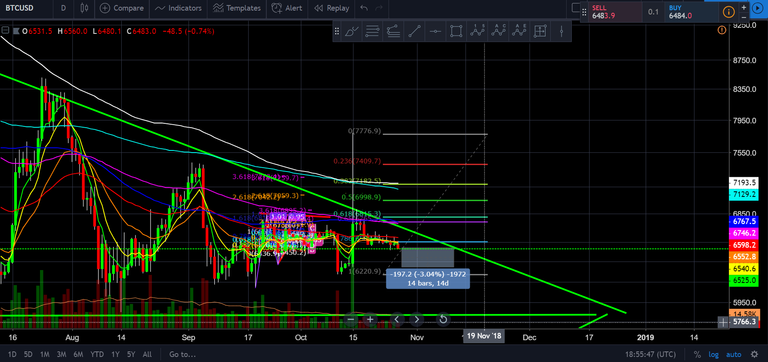The height and width of the screenshot is (362, 768).
Task: Click the -197.2 (-3.04%) measurement label
Action: point(428,278)
